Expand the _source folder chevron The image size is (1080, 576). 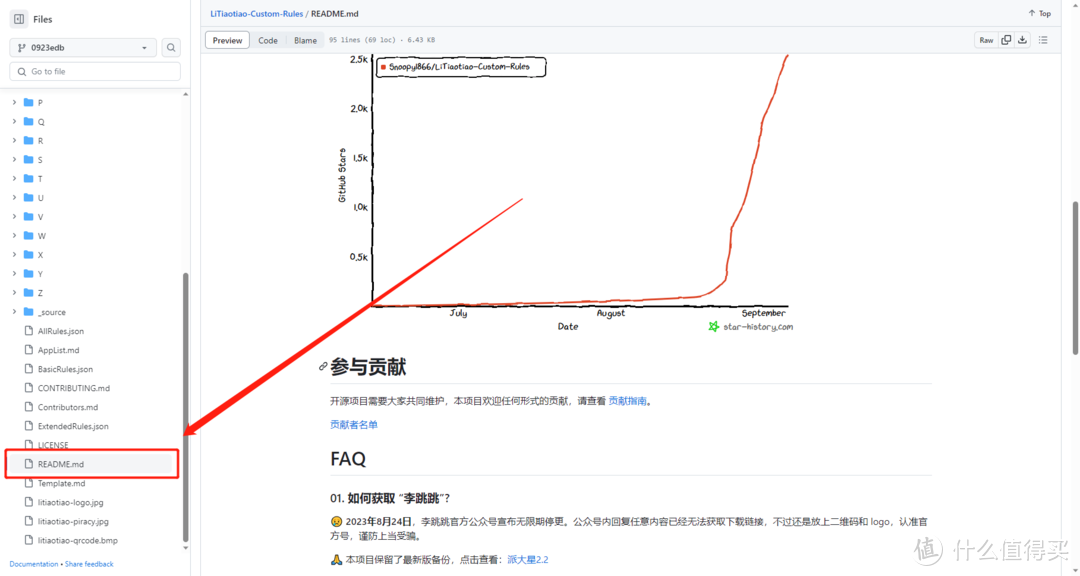pos(14,312)
